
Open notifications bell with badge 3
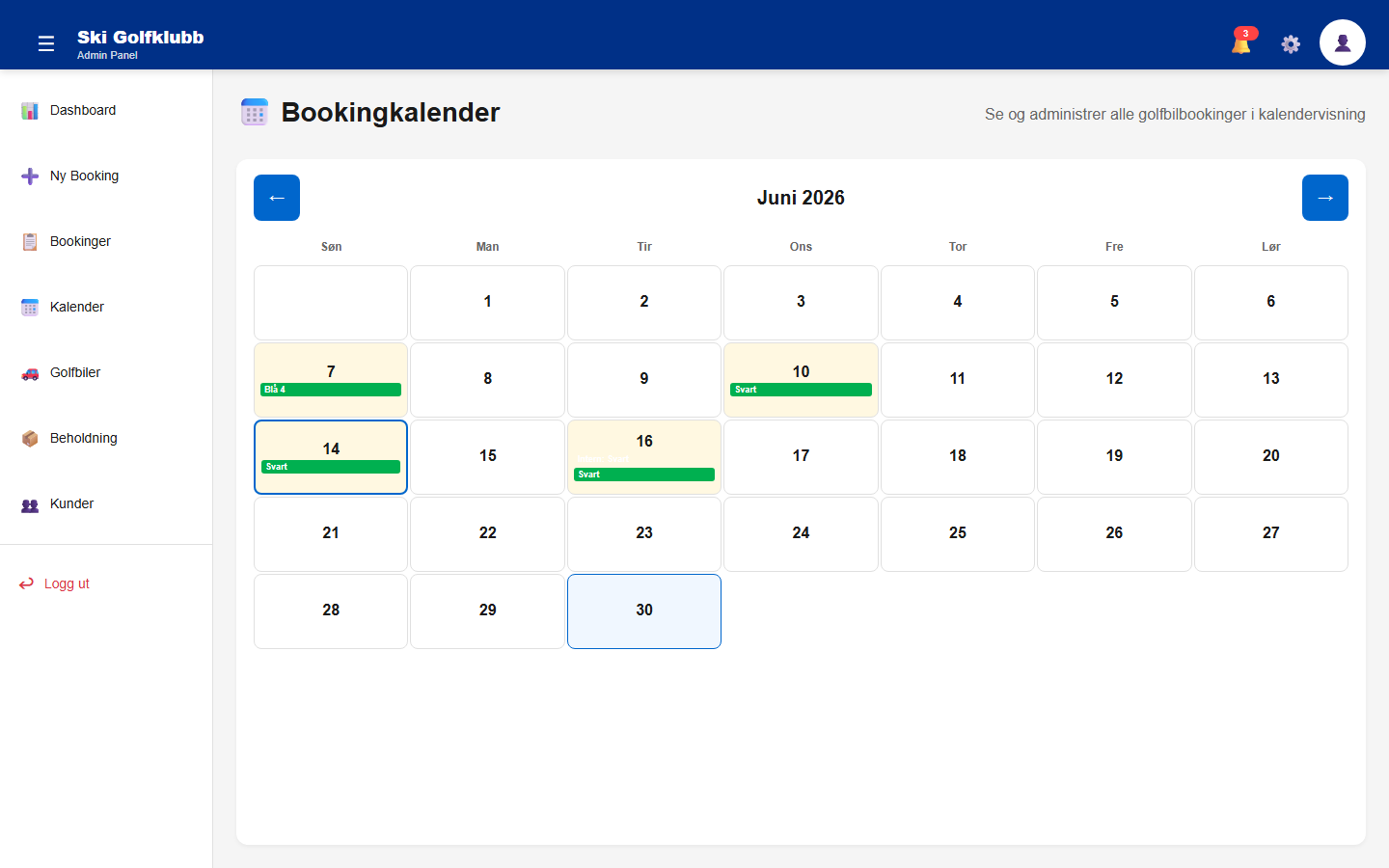click(1242, 41)
